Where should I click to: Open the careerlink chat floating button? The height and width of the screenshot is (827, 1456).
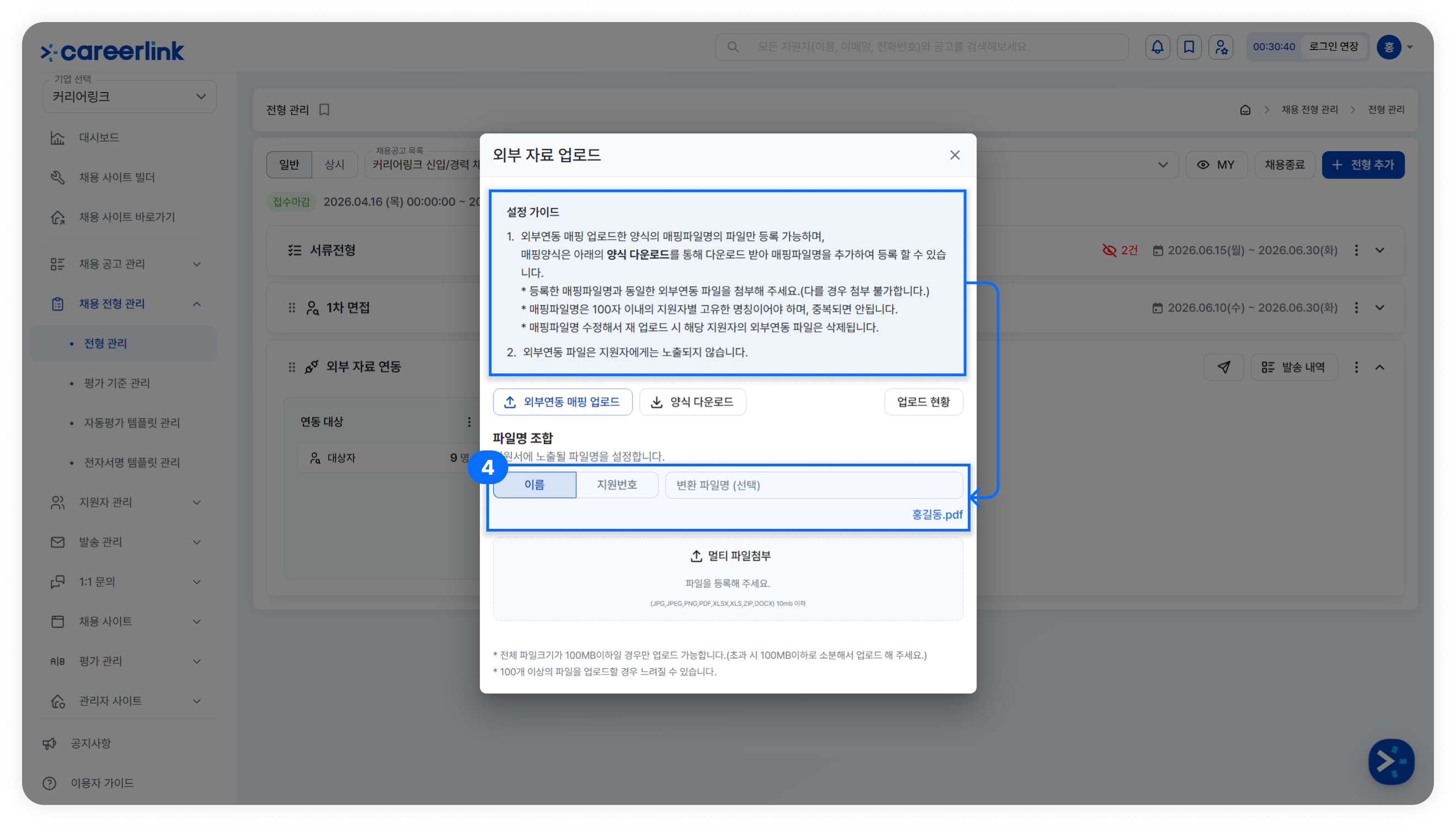[1391, 762]
